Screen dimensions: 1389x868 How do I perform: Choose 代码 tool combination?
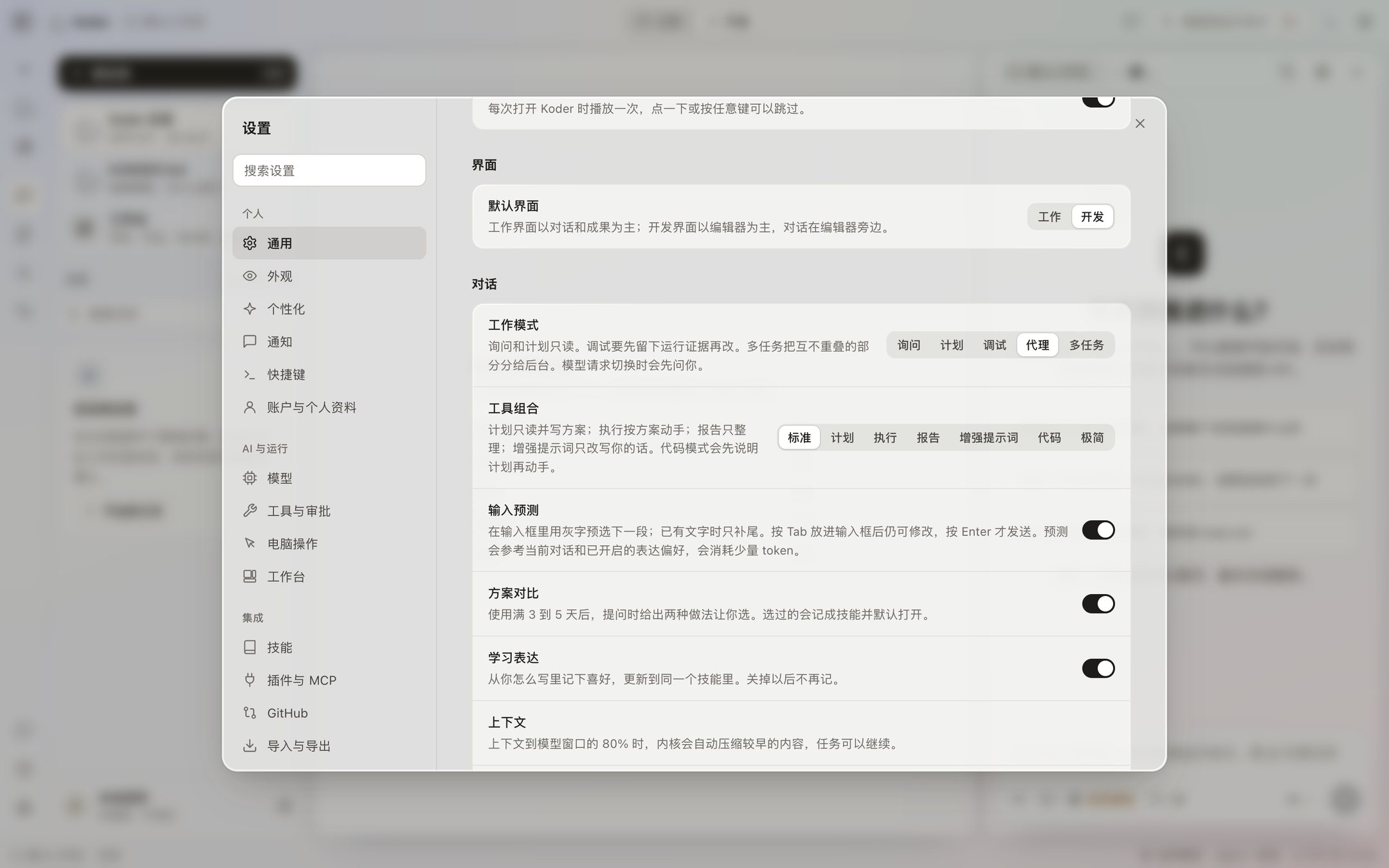[1049, 437]
